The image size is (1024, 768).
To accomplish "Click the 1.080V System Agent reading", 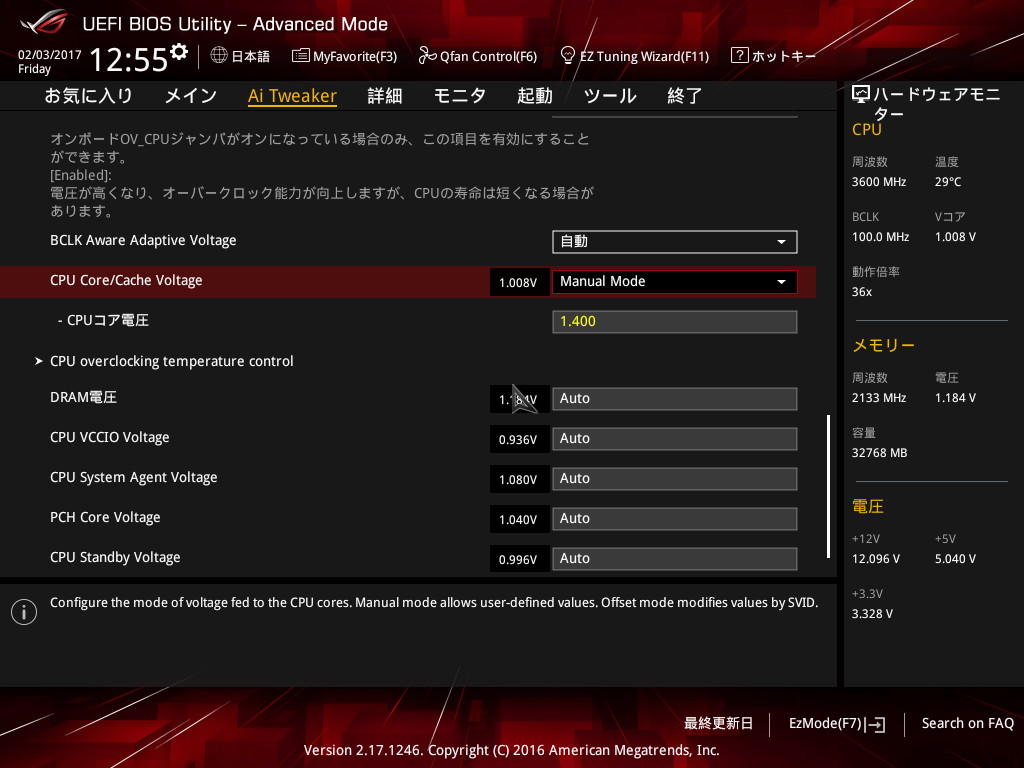I will 518,480.
